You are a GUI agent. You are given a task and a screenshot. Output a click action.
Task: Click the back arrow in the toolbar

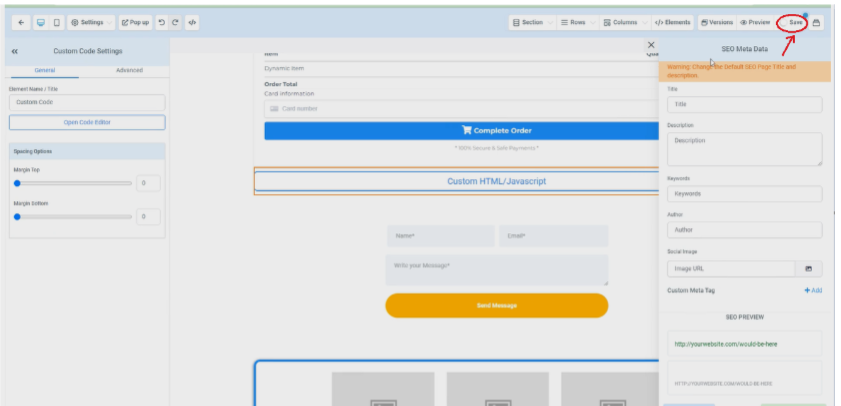pos(22,22)
